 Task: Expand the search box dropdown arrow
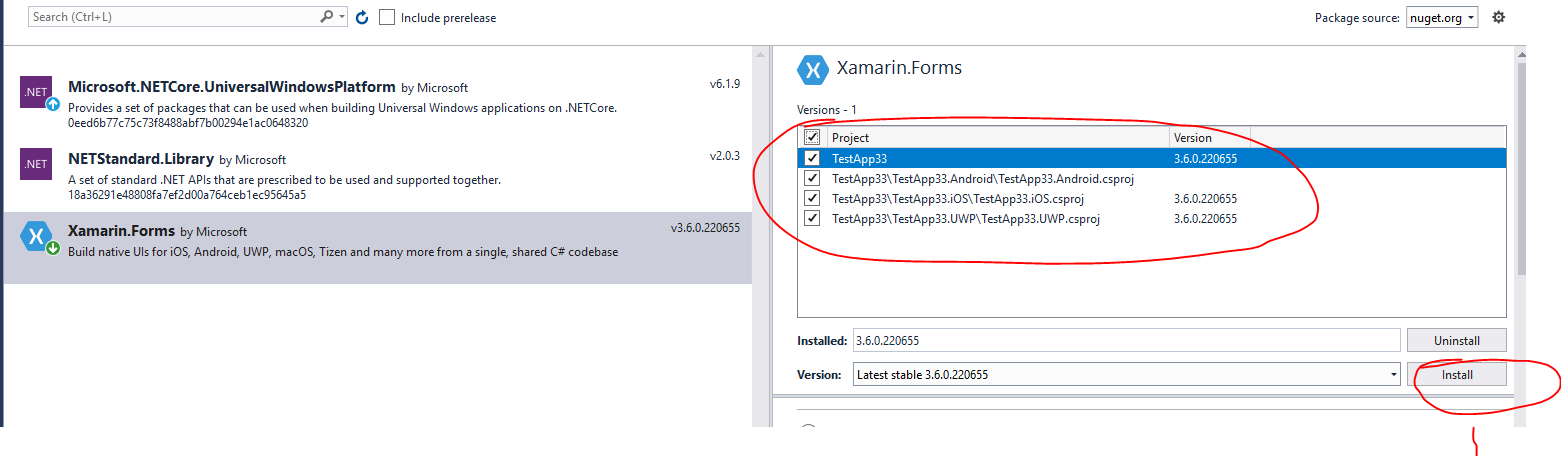(x=343, y=17)
